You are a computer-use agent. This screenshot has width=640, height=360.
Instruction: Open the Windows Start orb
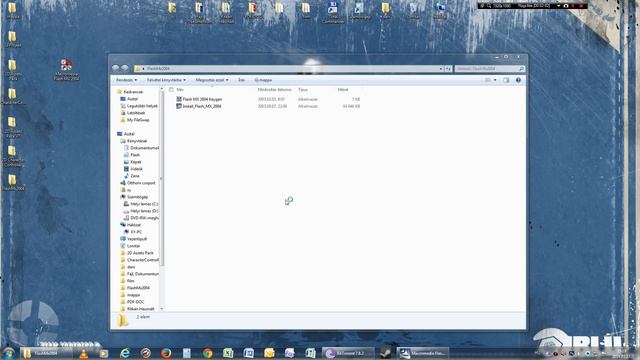point(9,353)
